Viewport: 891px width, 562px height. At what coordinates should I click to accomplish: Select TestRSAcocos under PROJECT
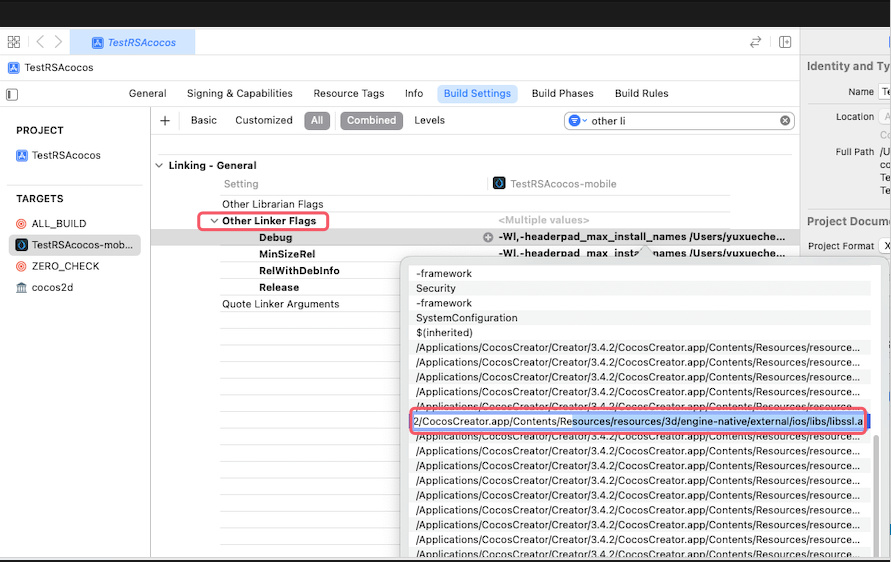[66, 155]
